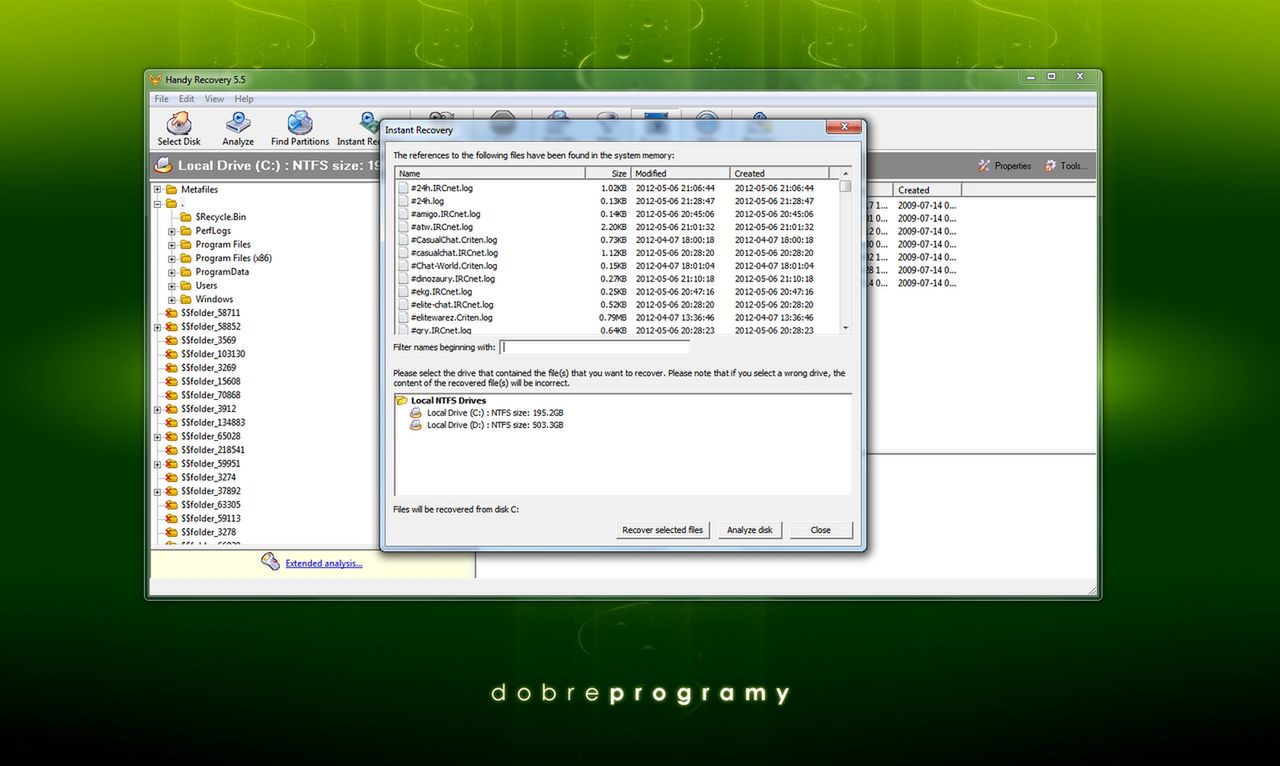Click the Local NTFS Drives folder icon

click(x=402, y=401)
